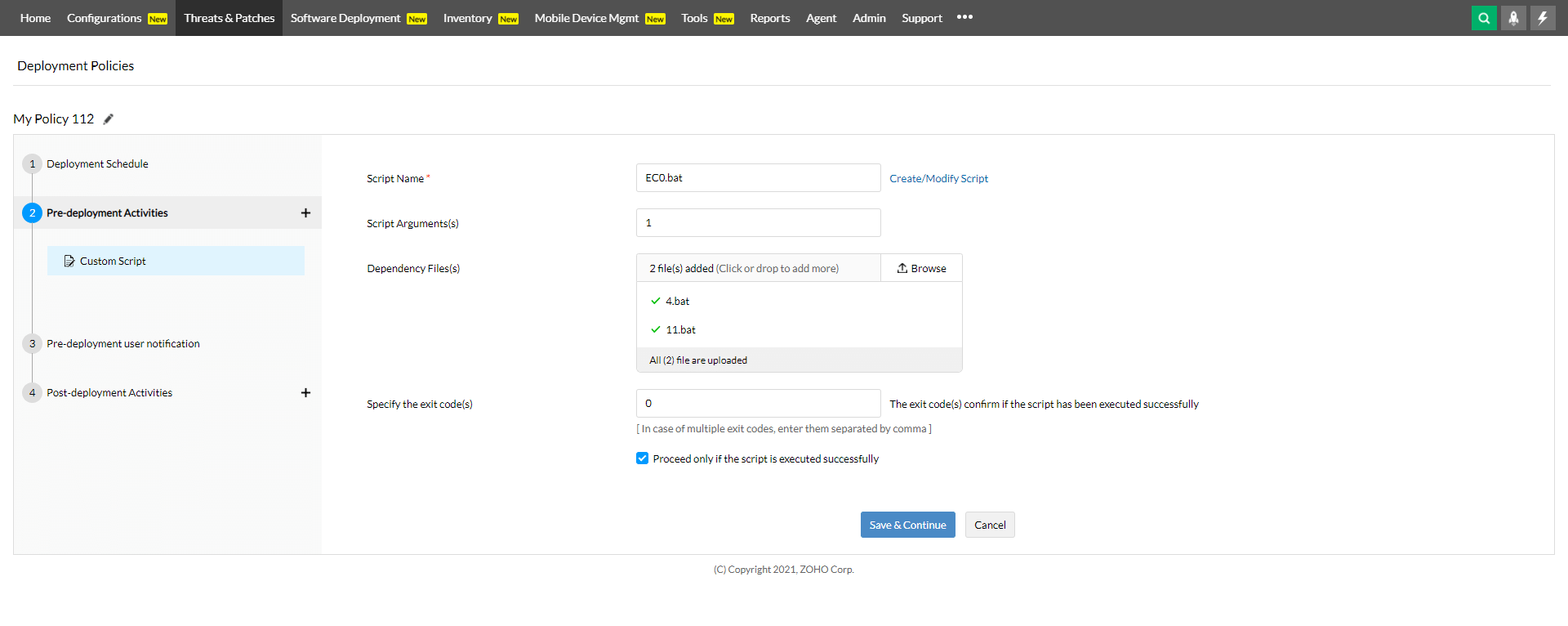Add a Post-deployment activity with plus
Viewport: 1568px width, 626px height.
[305, 393]
